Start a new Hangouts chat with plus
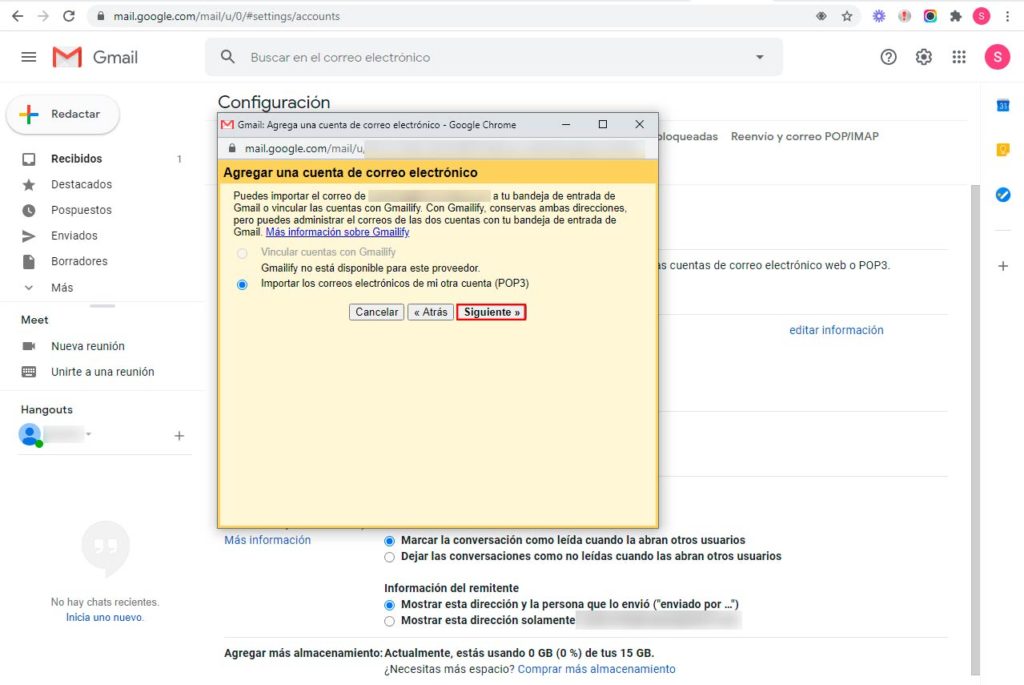This screenshot has height=685, width=1024. point(179,436)
